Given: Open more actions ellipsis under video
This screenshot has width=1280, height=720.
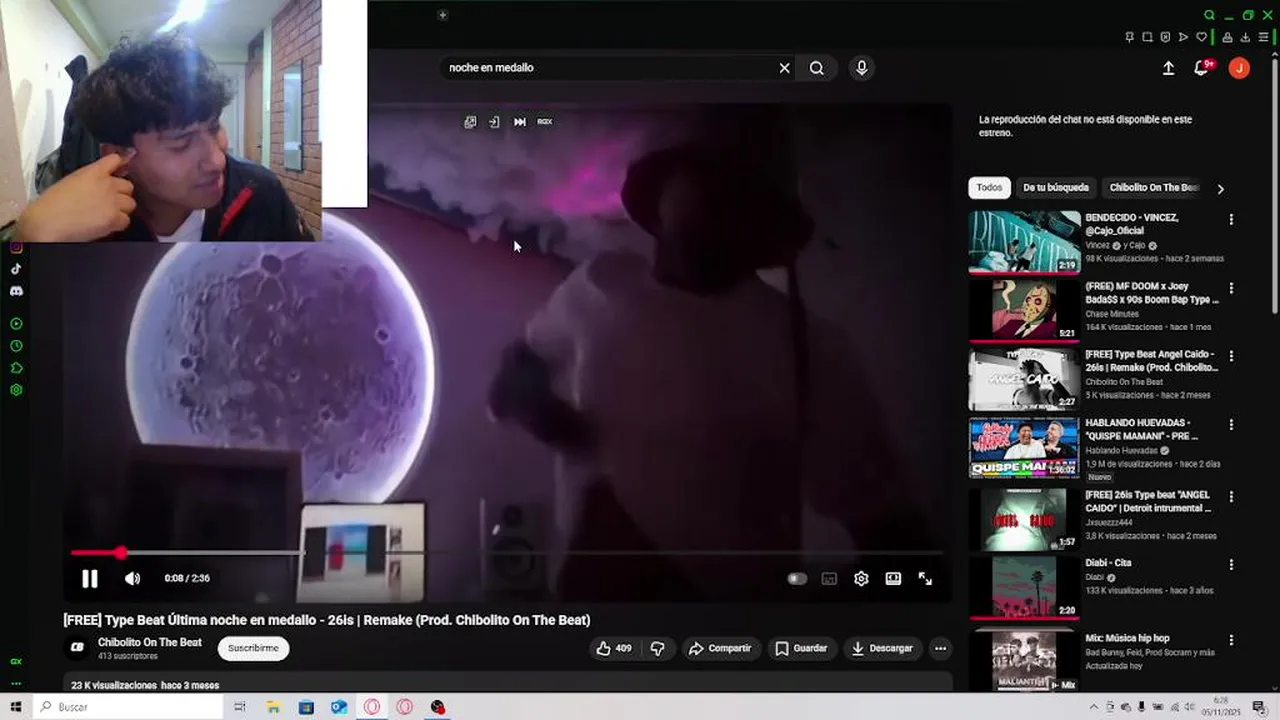Looking at the screenshot, I should [x=940, y=648].
